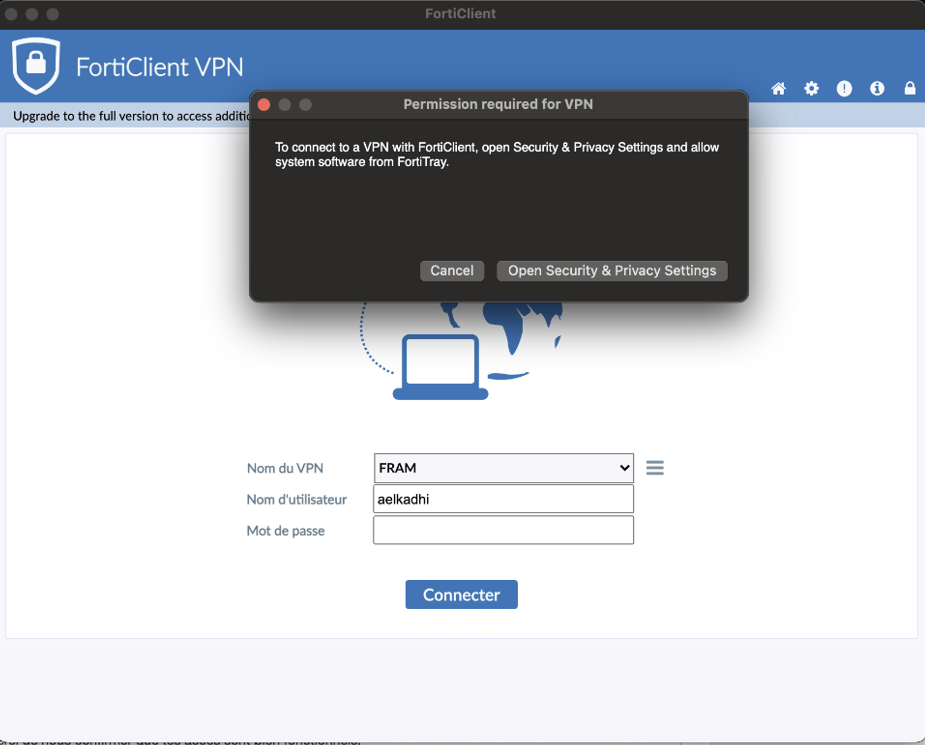Cancel the permission dialog

click(452, 271)
